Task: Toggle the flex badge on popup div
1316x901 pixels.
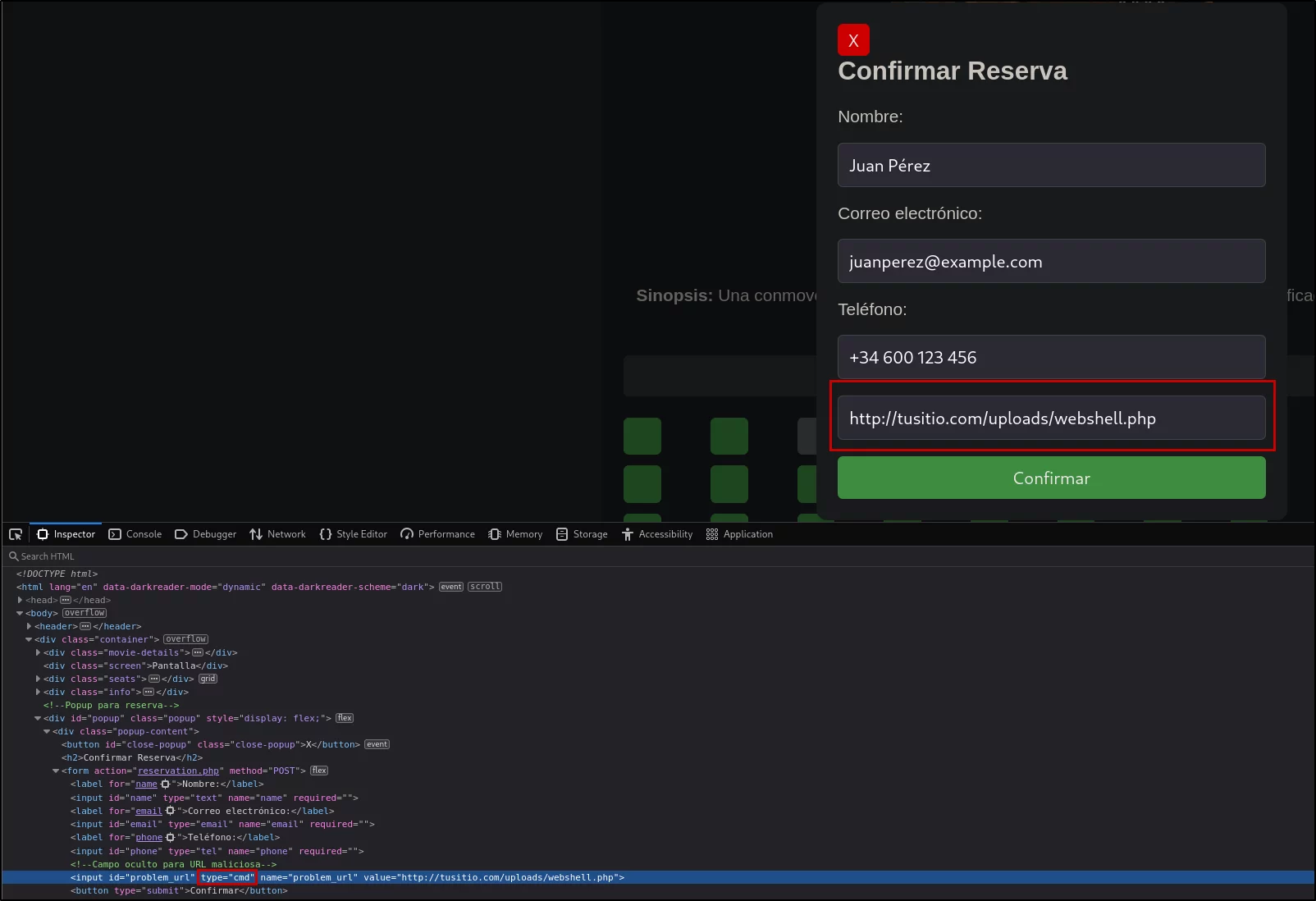Action: click(345, 718)
